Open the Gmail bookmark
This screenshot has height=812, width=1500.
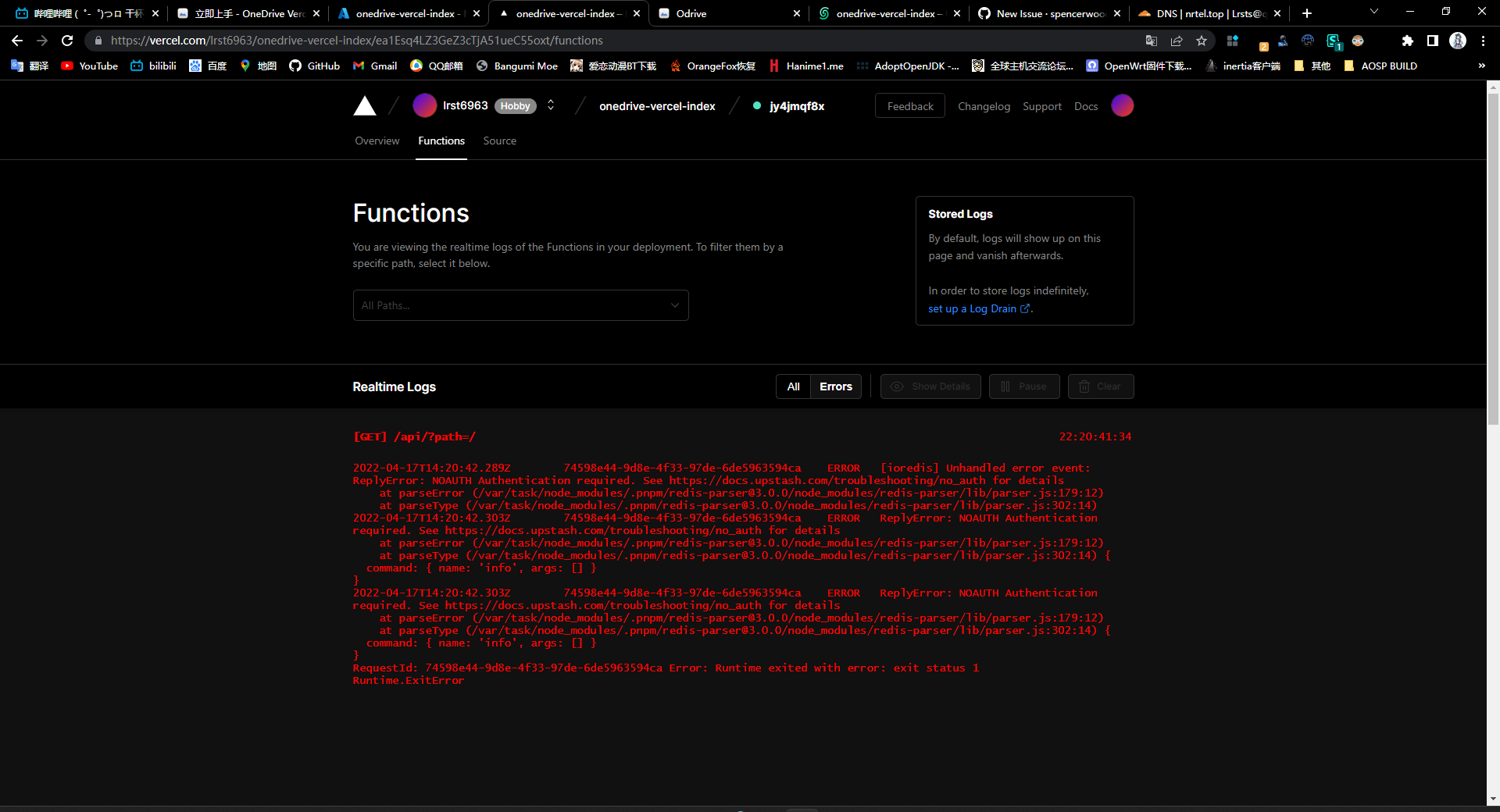375,66
